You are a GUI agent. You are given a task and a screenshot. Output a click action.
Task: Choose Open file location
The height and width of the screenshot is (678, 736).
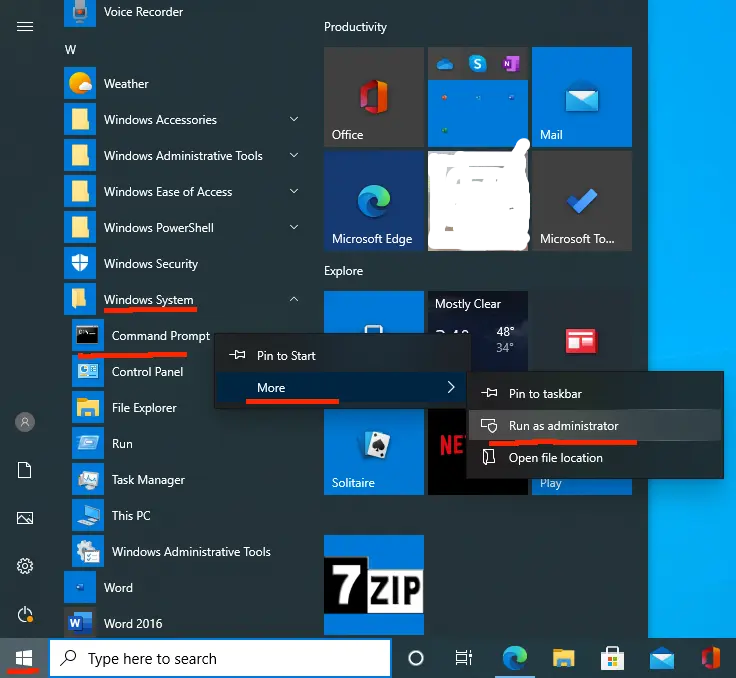pos(595,457)
